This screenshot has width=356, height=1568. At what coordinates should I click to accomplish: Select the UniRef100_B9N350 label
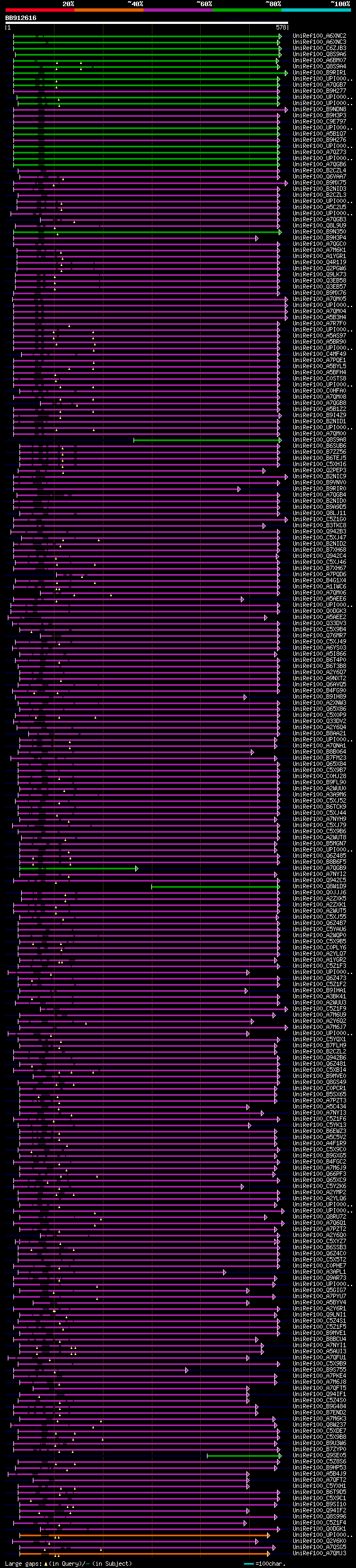click(x=319, y=232)
